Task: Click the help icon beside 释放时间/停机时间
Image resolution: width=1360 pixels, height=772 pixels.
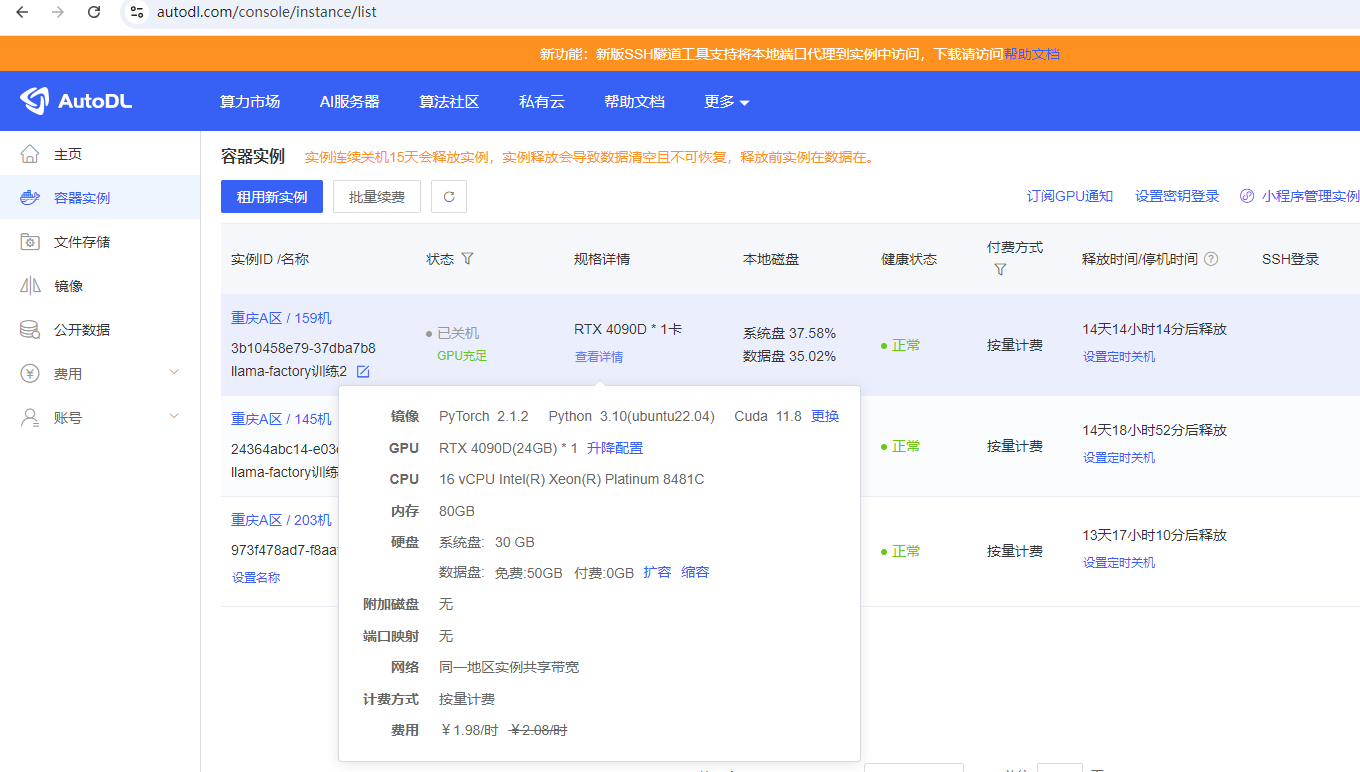Action: point(1211,259)
